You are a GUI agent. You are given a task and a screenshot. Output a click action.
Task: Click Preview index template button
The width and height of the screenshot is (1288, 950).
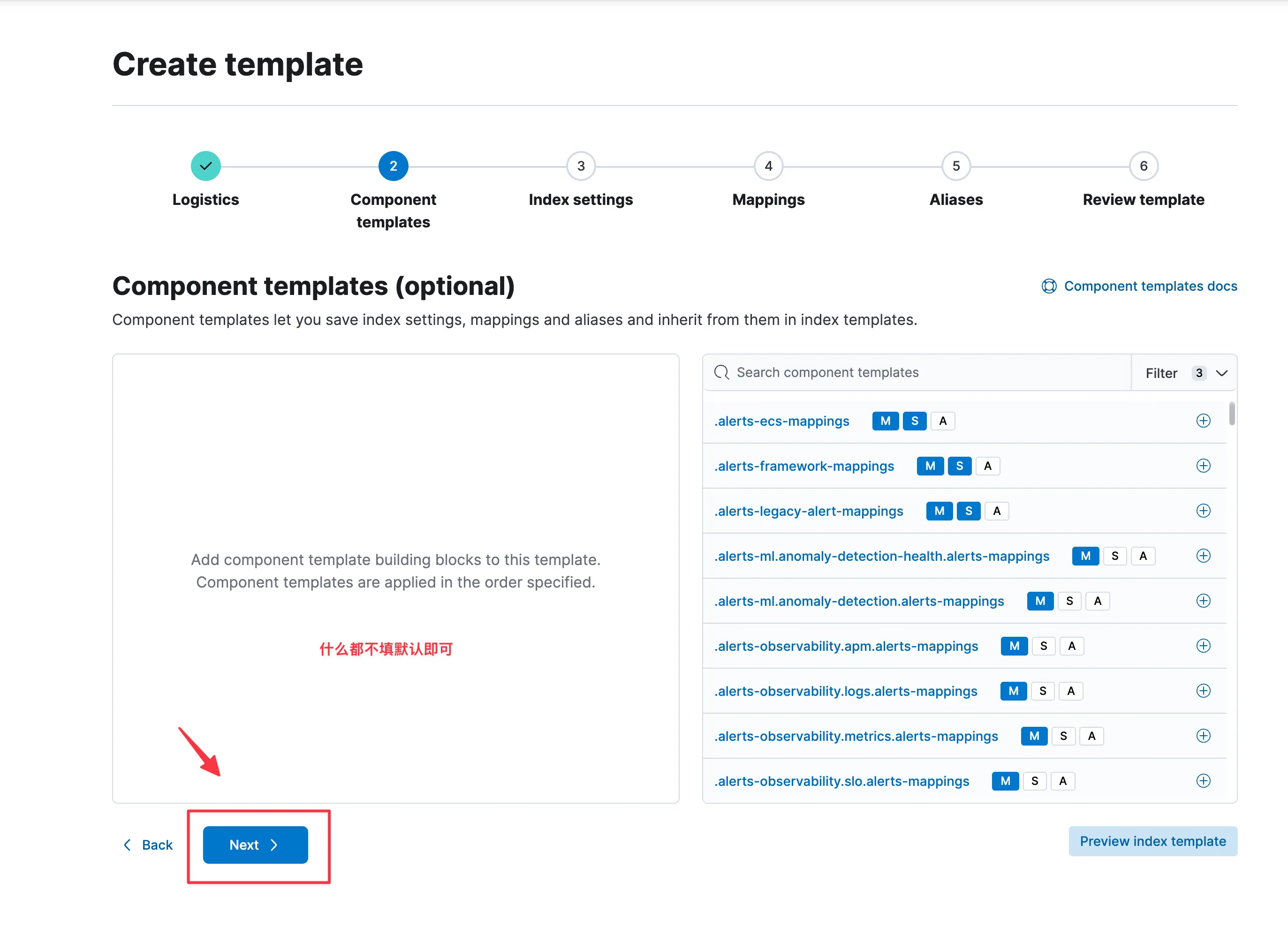pyautogui.click(x=1152, y=841)
